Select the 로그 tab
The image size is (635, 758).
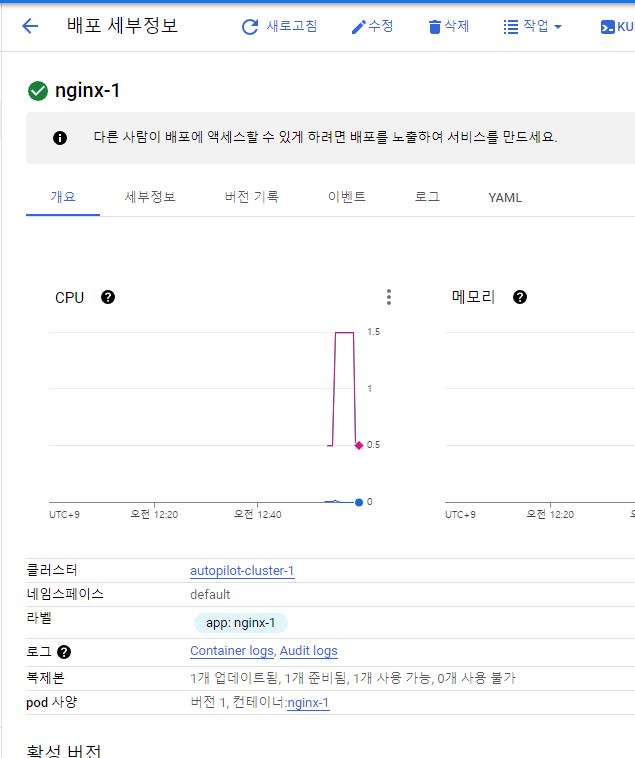[427, 197]
